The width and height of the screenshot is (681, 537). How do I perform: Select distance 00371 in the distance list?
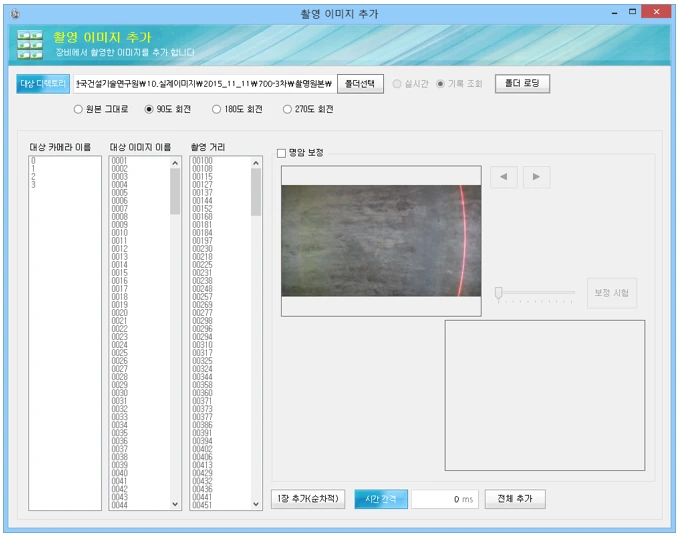click(221, 401)
